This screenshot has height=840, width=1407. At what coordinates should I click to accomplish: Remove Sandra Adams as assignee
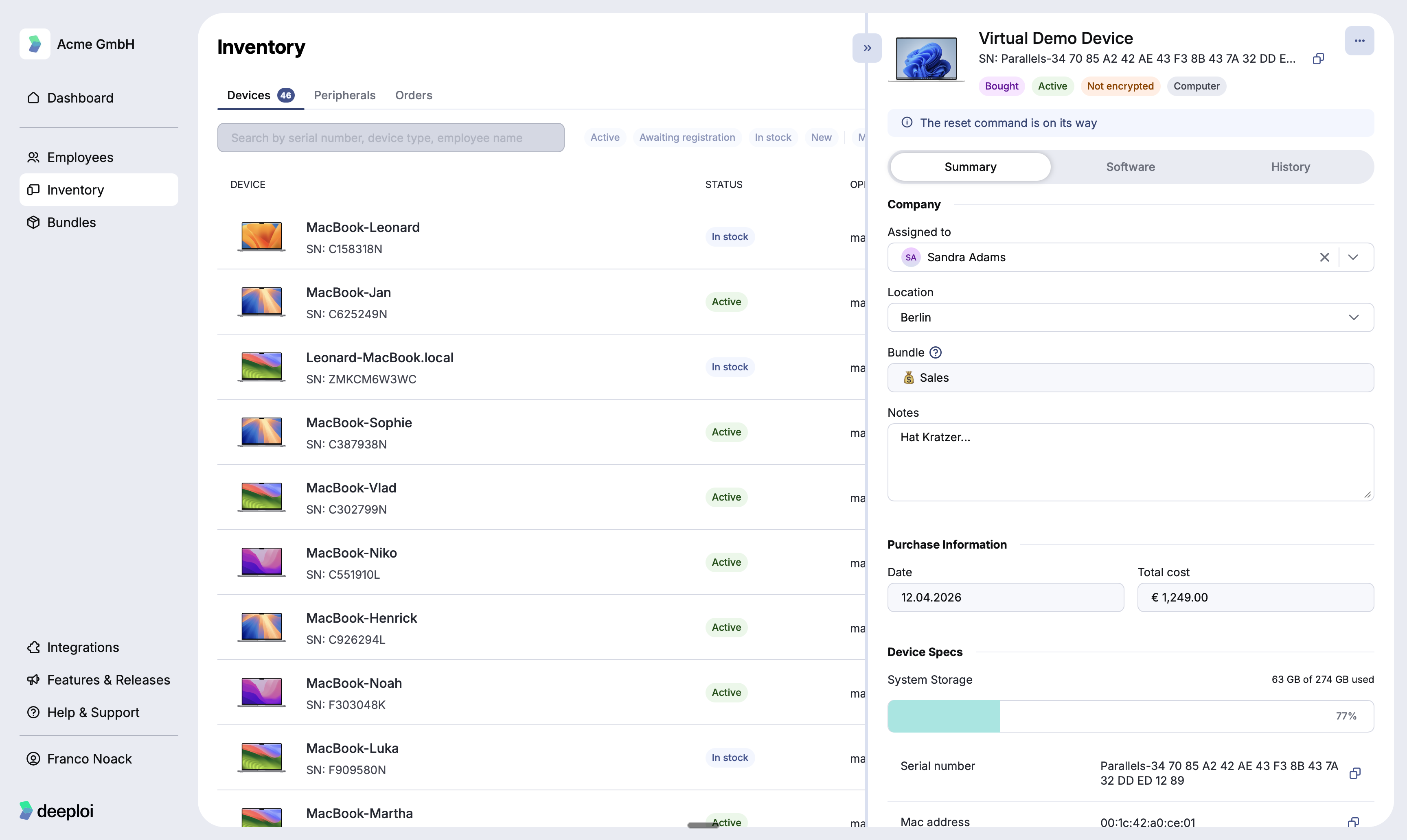(1325, 257)
